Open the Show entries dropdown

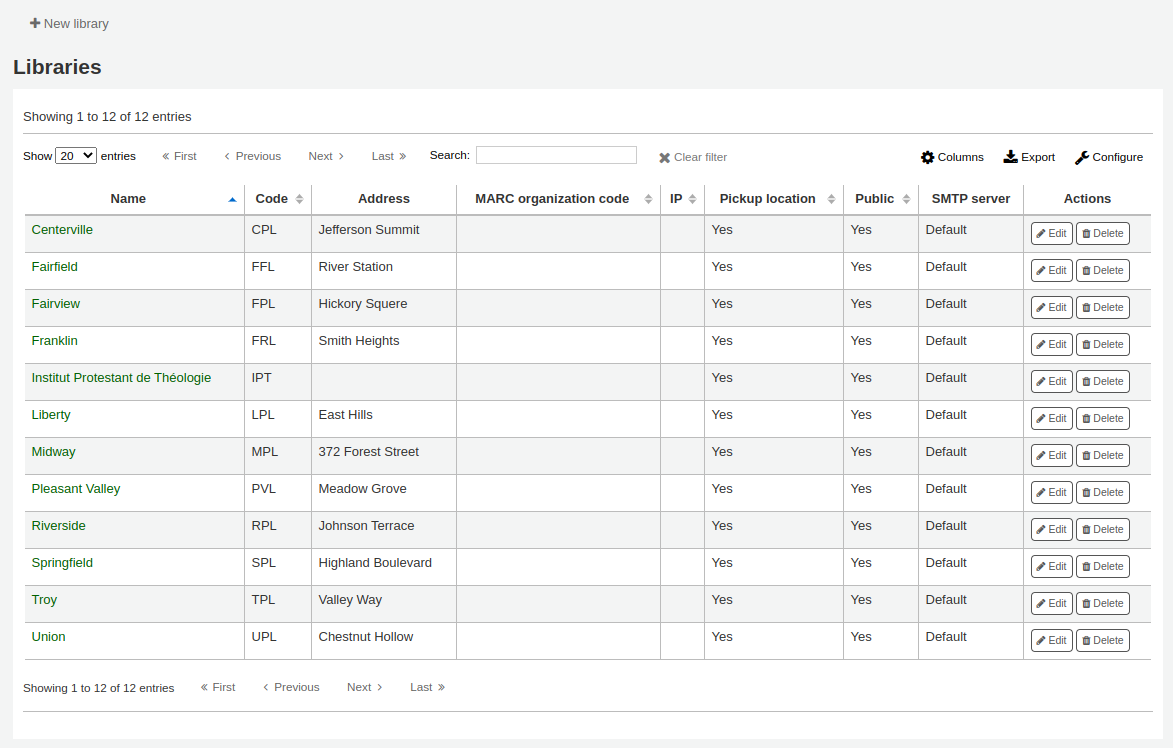pos(75,155)
